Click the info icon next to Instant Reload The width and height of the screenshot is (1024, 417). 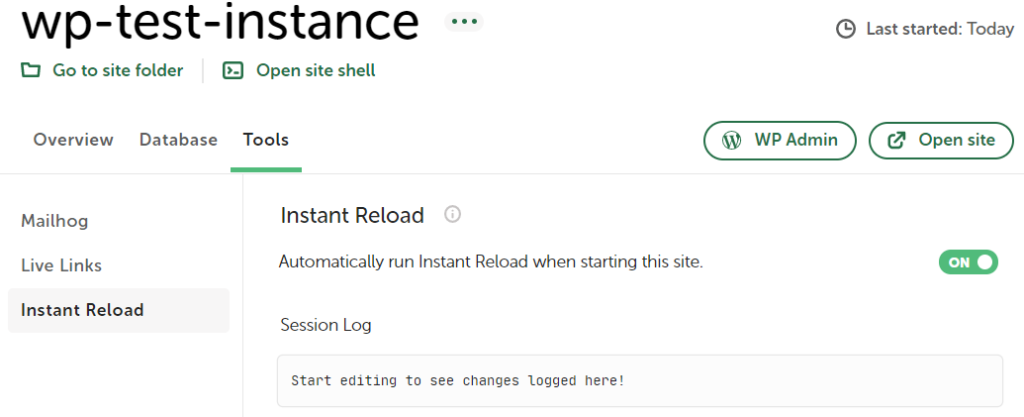click(452, 214)
